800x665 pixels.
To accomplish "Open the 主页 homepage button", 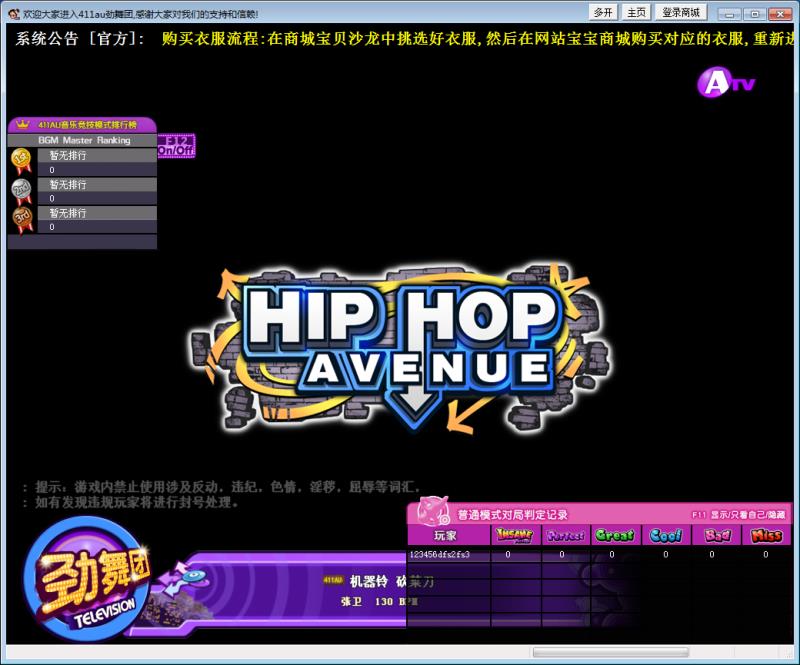I will [x=636, y=12].
